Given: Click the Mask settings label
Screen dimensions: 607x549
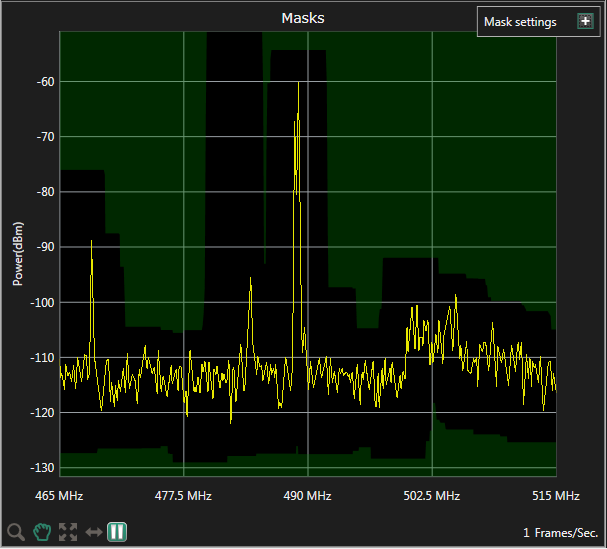Looking at the screenshot, I should point(520,22).
